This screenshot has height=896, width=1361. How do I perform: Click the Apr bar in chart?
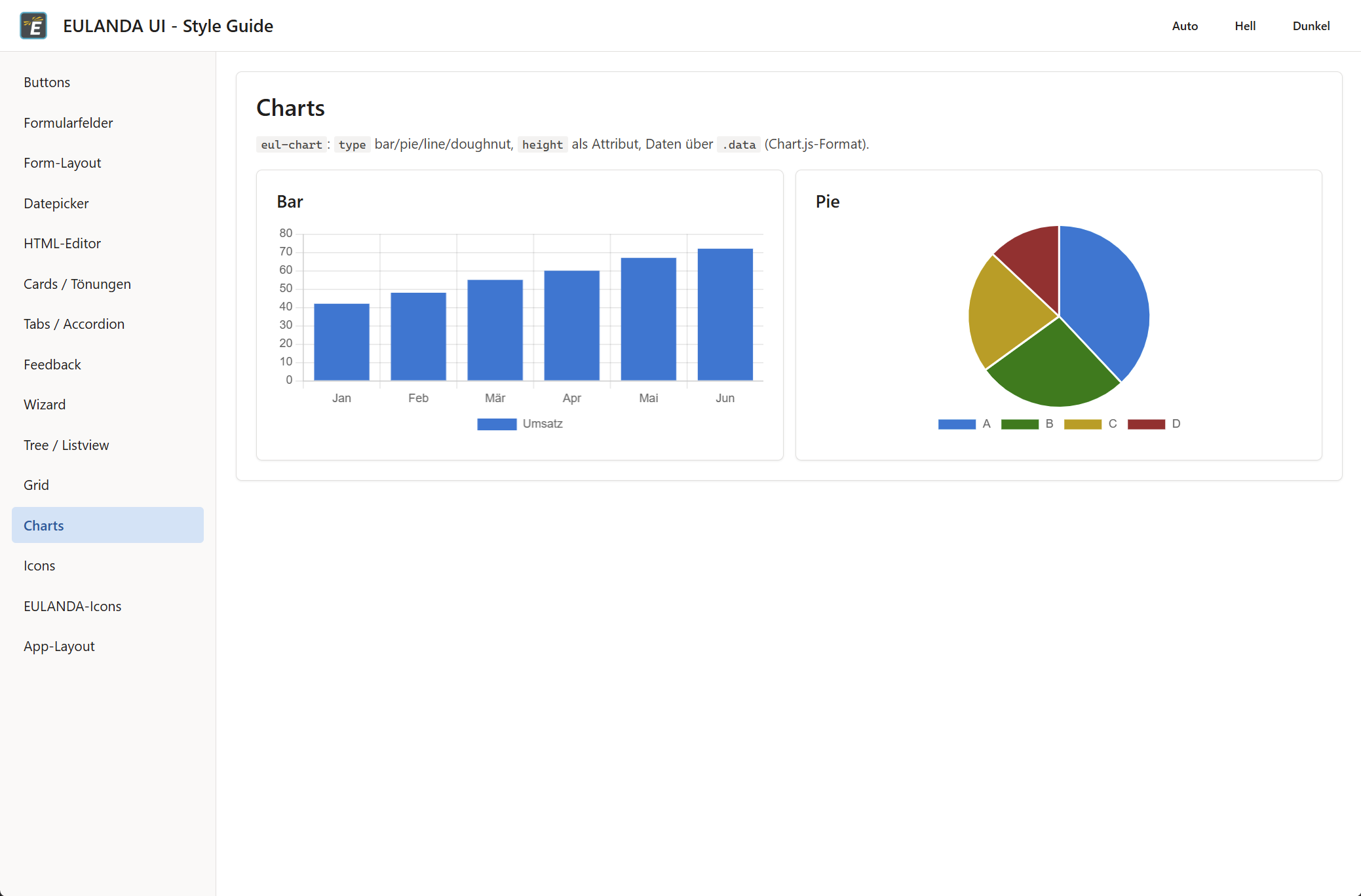(x=571, y=326)
